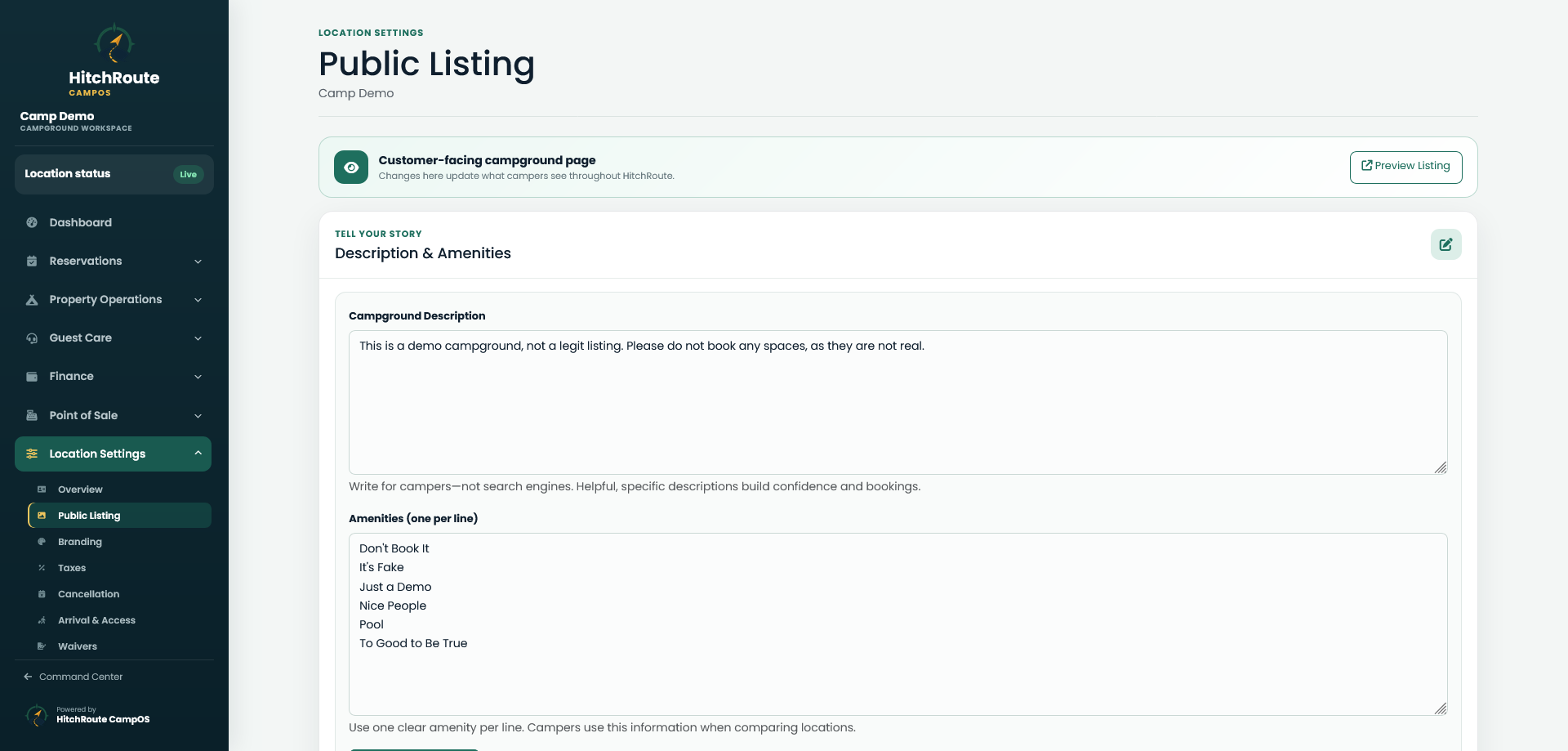This screenshot has height=751, width=1568.
Task: Click the Cancellation calendar icon
Action: click(x=42, y=594)
